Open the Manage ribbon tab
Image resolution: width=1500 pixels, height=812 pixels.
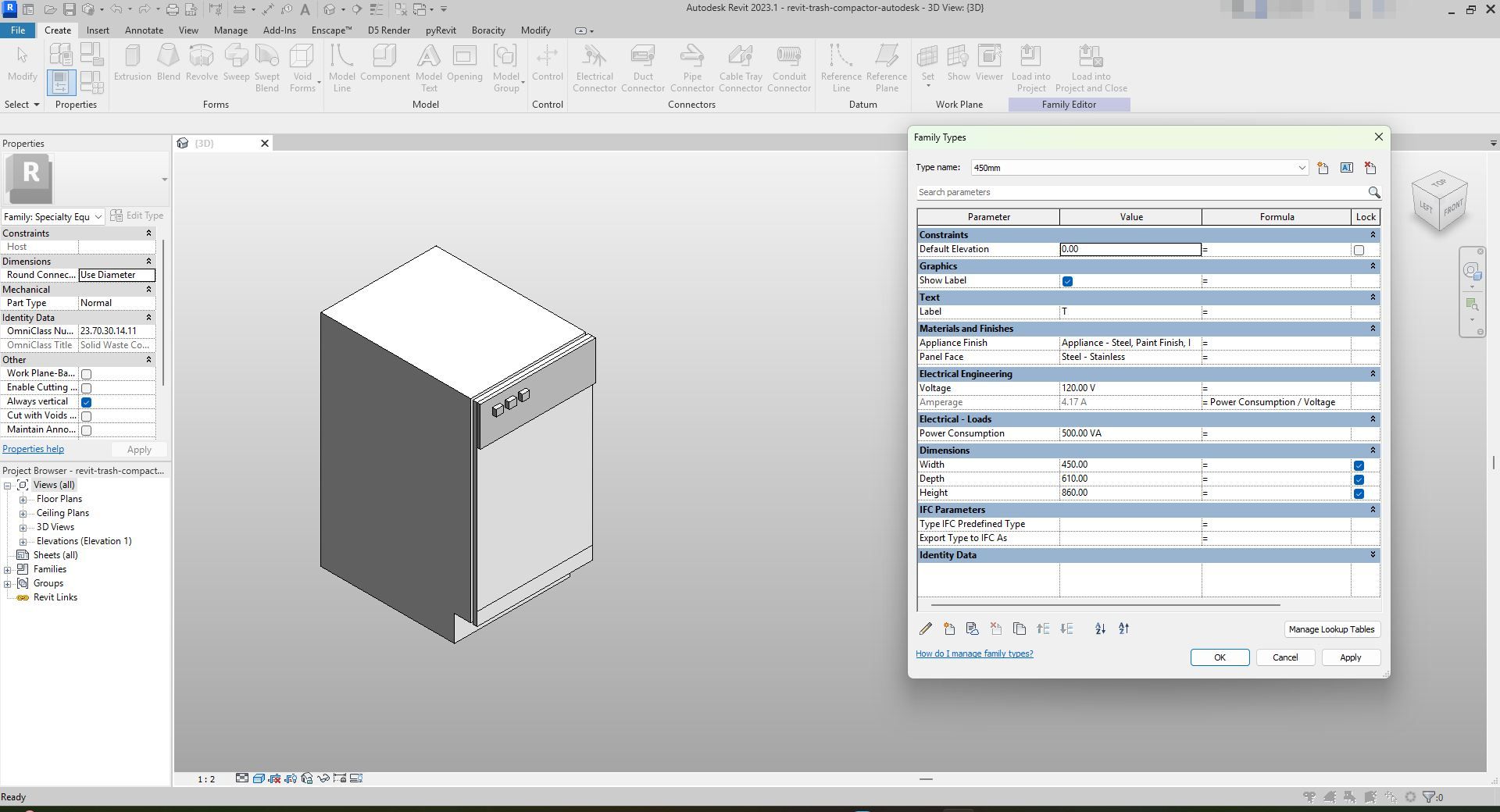click(230, 30)
